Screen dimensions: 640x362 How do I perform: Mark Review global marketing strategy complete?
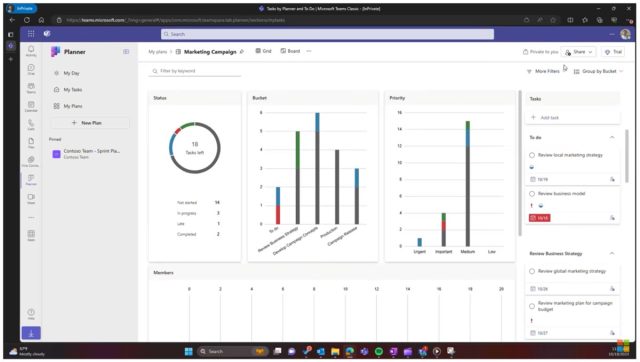(532, 271)
